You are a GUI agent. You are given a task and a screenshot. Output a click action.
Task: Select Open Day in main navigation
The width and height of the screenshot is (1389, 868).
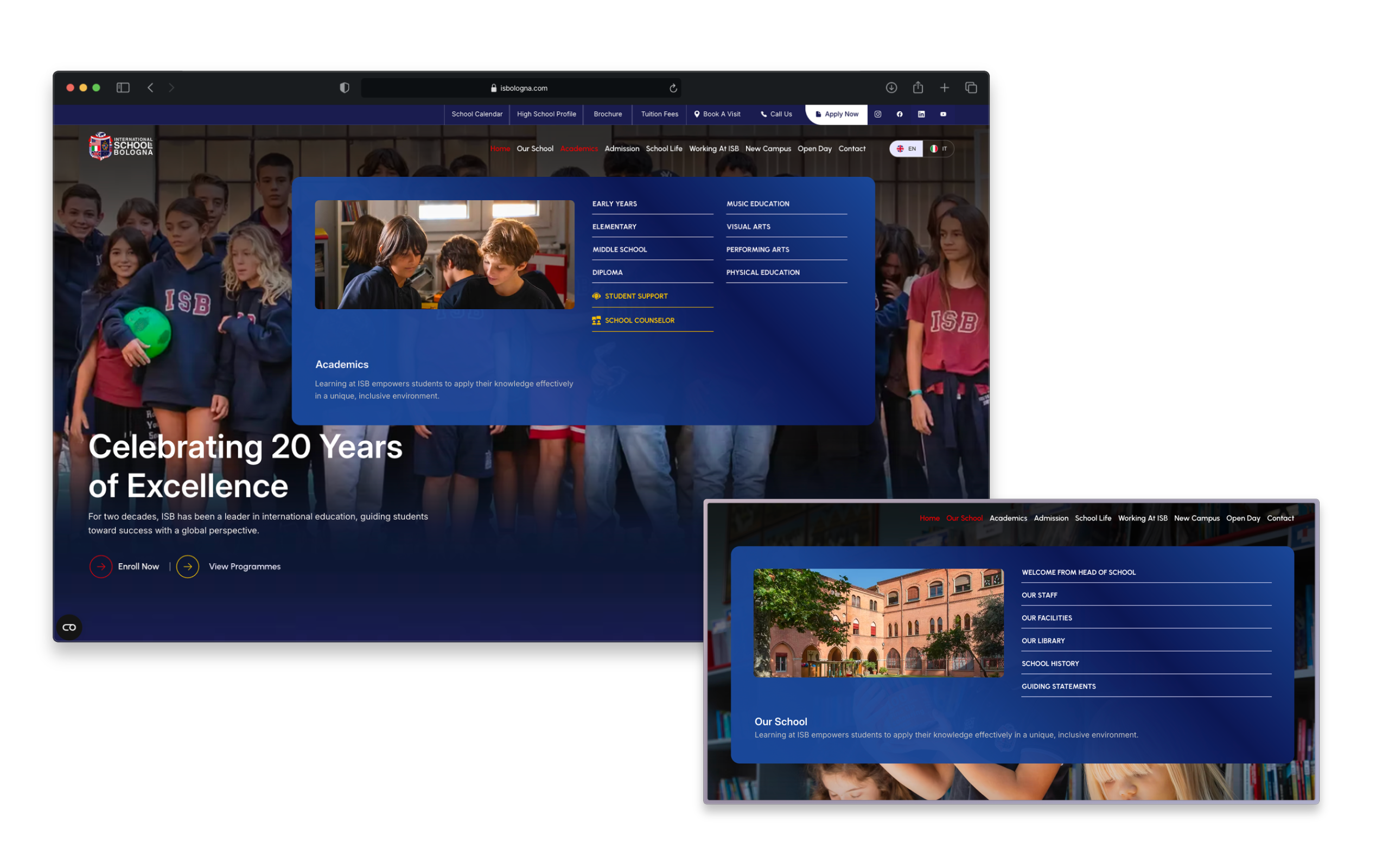tap(814, 149)
